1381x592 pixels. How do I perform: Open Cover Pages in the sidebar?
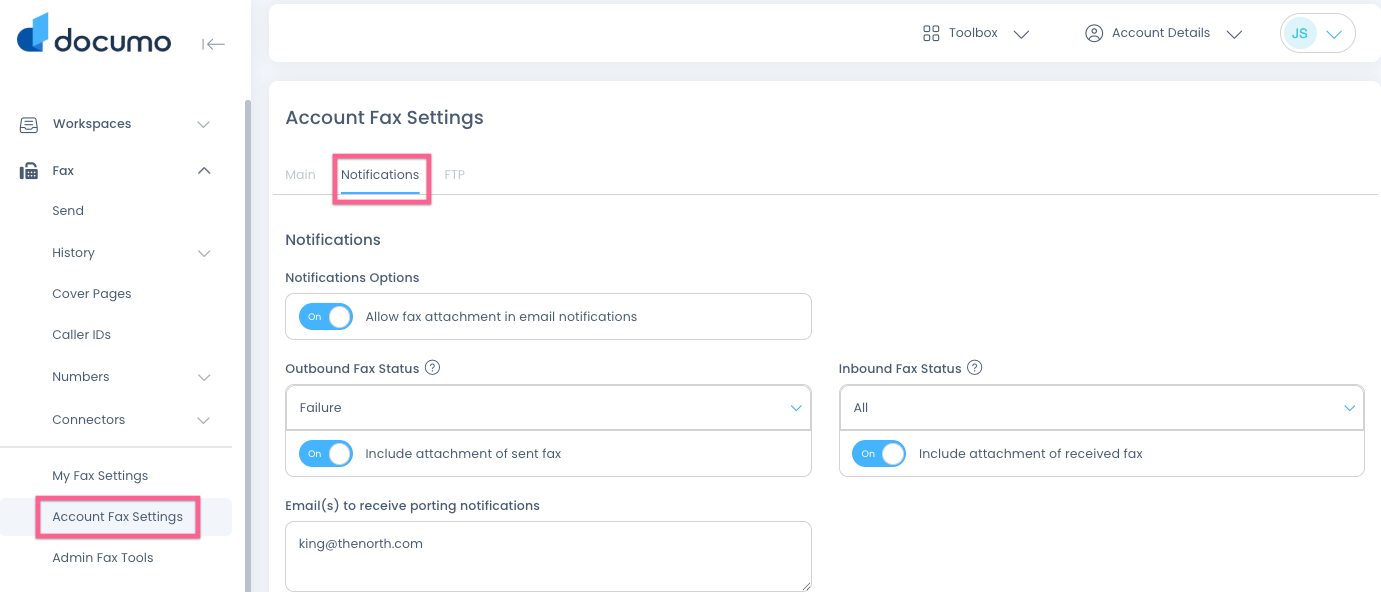point(92,294)
